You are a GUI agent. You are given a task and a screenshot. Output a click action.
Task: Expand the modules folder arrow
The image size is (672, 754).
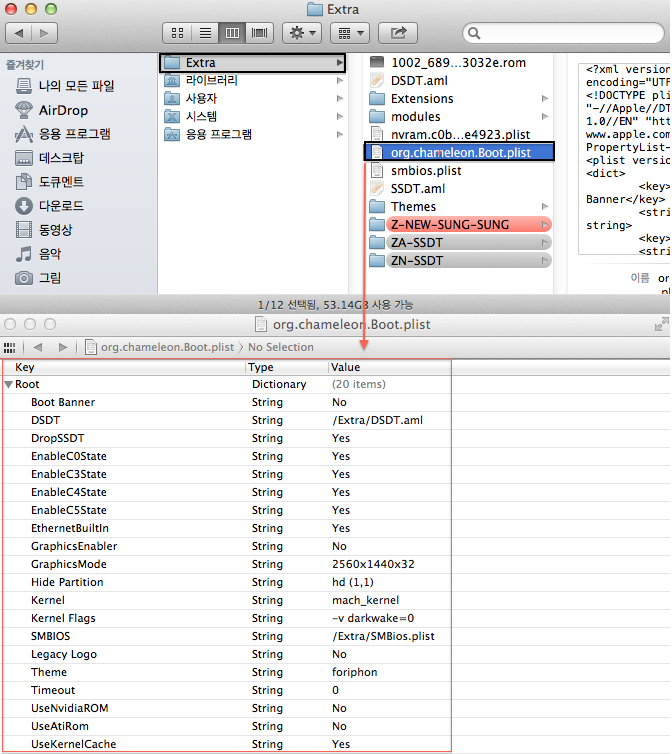point(545,116)
